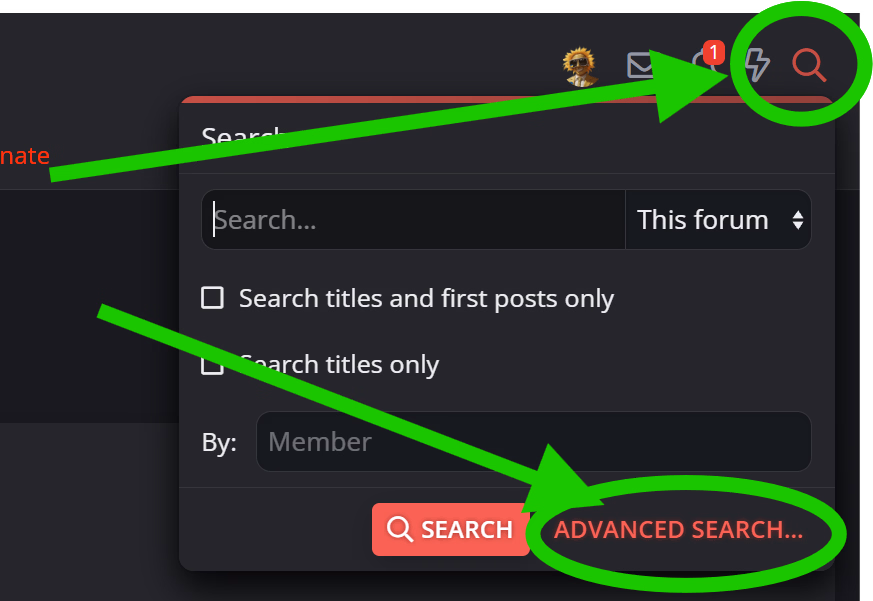Click the partially visible red "nate" link
The width and height of the screenshot is (873, 601).
click(x=25, y=156)
